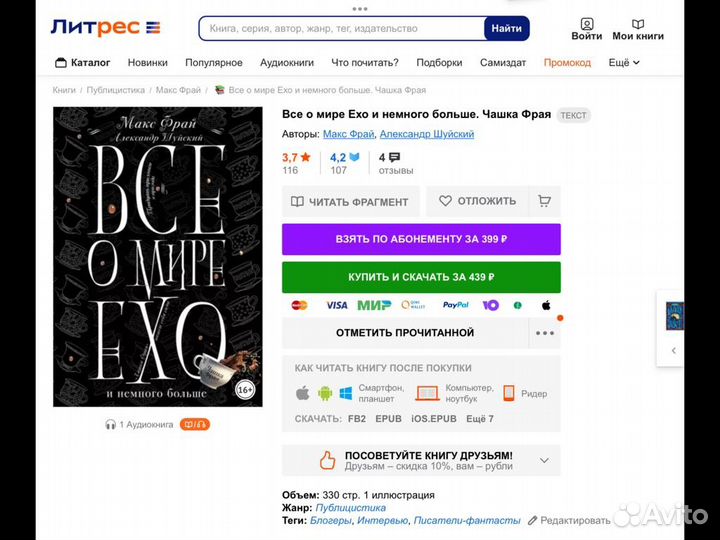
Task: Open the three dots options menu
Action: click(544, 333)
